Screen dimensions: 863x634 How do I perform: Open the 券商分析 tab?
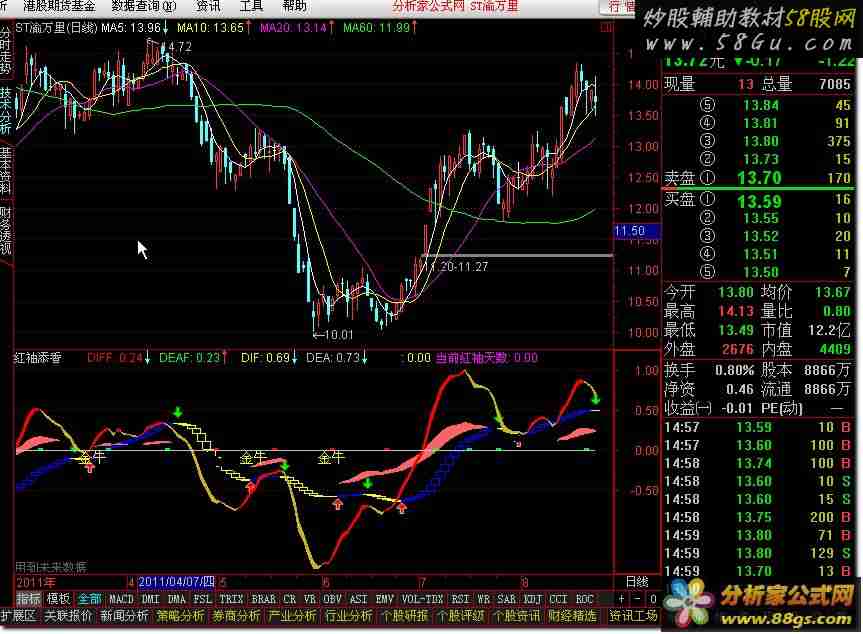(x=237, y=616)
